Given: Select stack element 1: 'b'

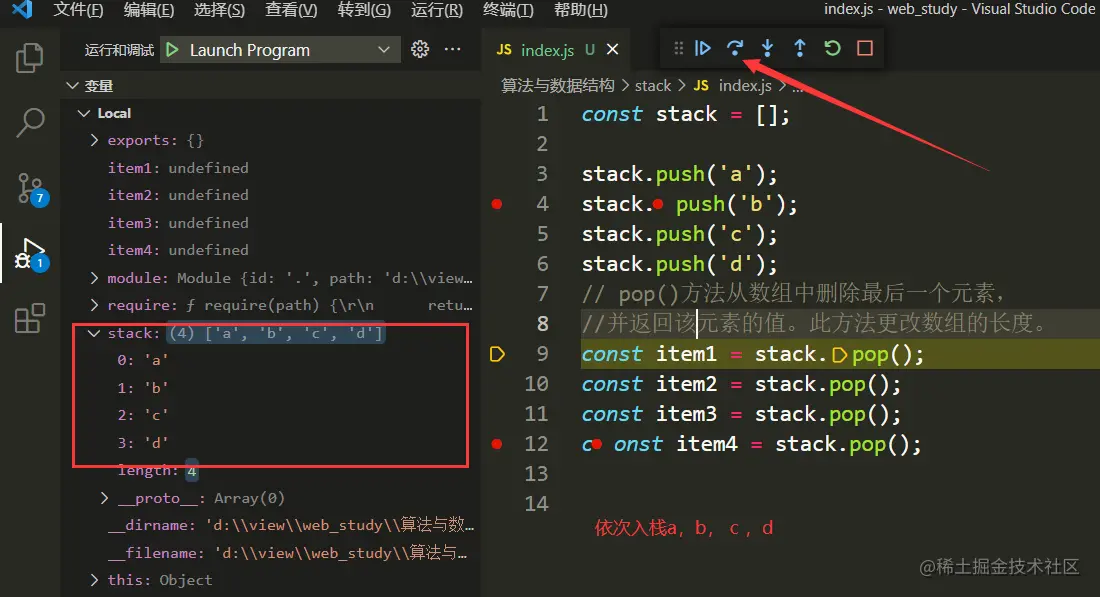Looking at the screenshot, I should [142, 388].
